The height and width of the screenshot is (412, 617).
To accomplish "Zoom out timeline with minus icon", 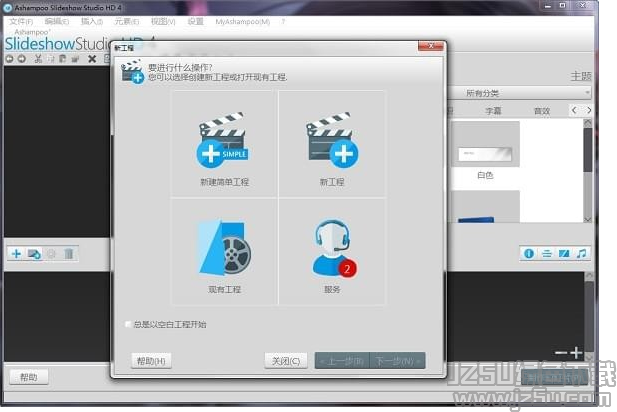I will point(561,353).
